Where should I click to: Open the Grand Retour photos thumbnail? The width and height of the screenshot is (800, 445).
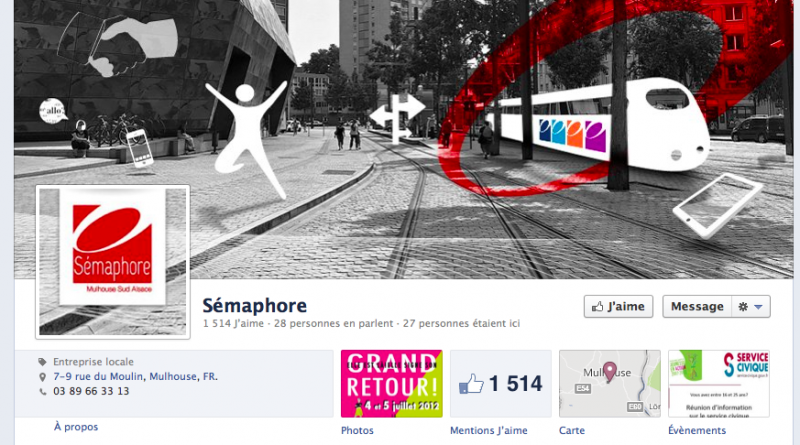391,384
